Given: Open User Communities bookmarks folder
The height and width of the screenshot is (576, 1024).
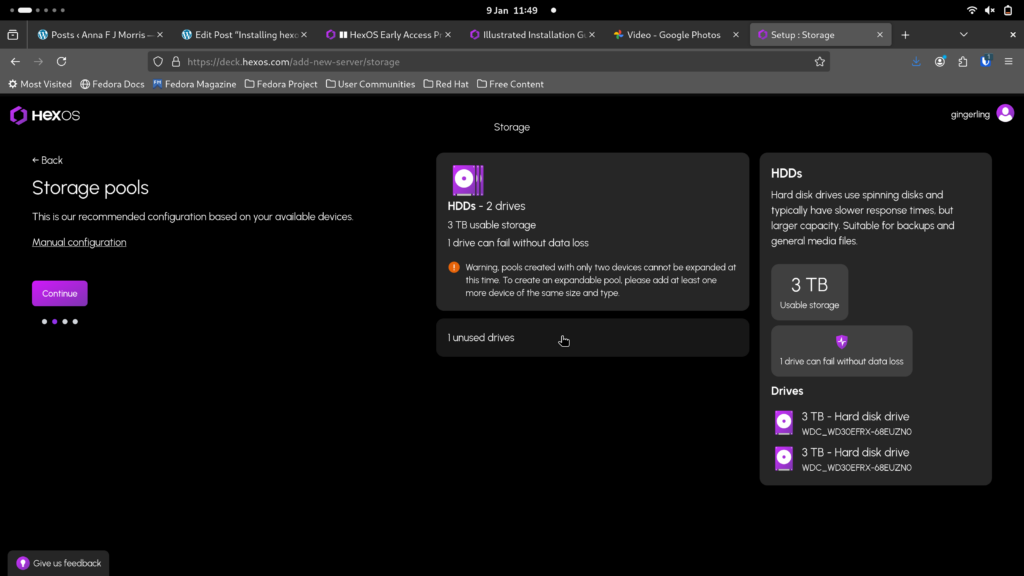Looking at the screenshot, I should point(370,84).
